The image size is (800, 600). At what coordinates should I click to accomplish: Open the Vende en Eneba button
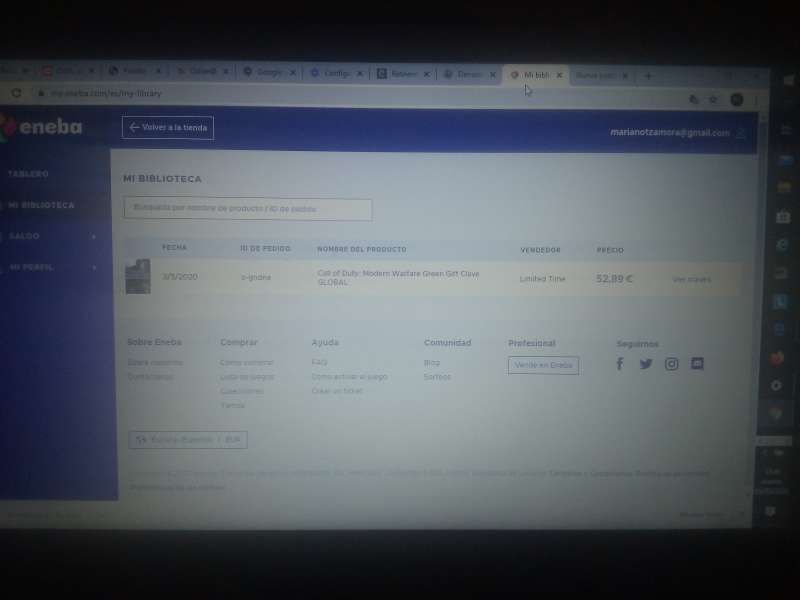pos(543,365)
